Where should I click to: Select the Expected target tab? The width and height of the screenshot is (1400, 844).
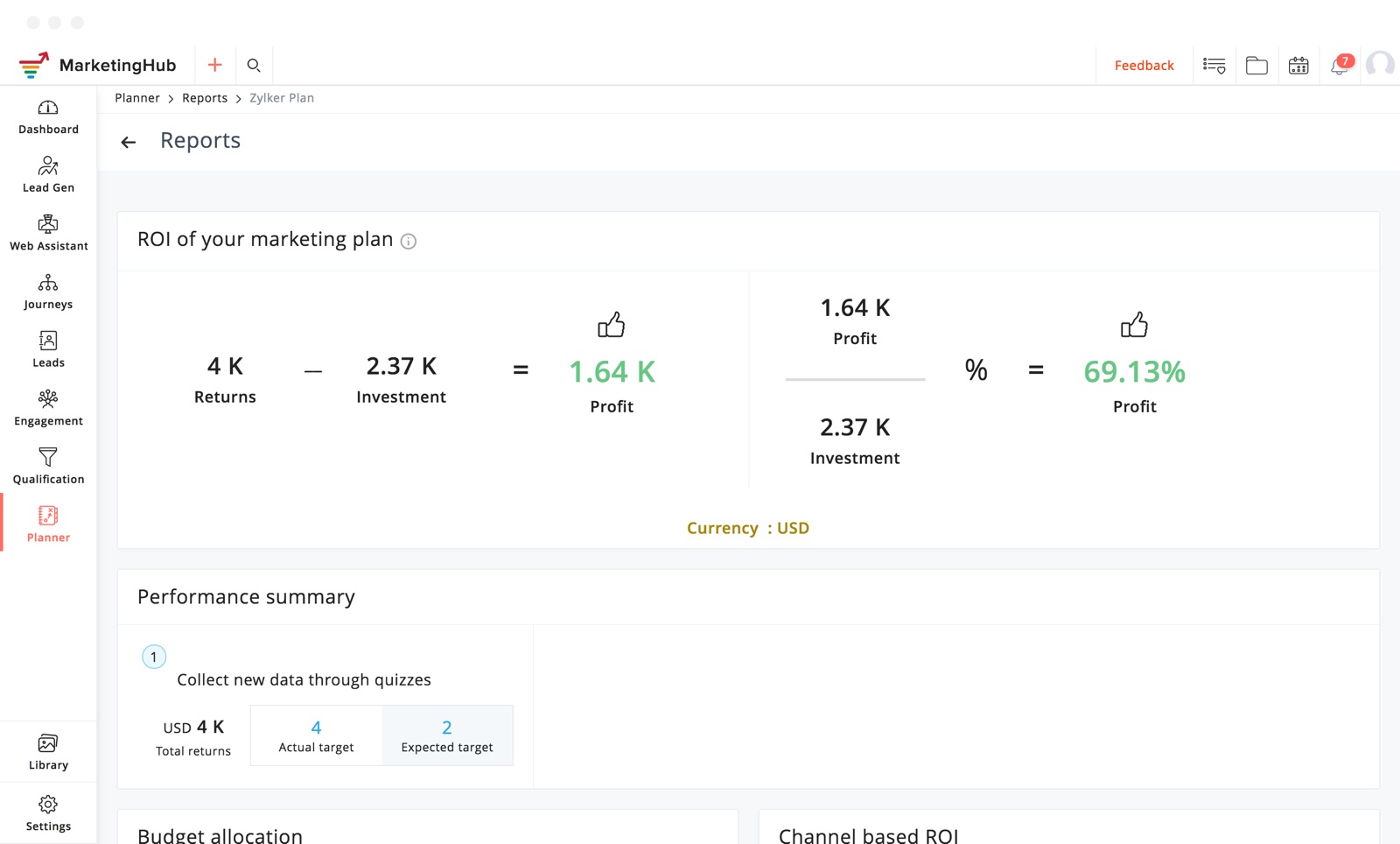click(447, 735)
